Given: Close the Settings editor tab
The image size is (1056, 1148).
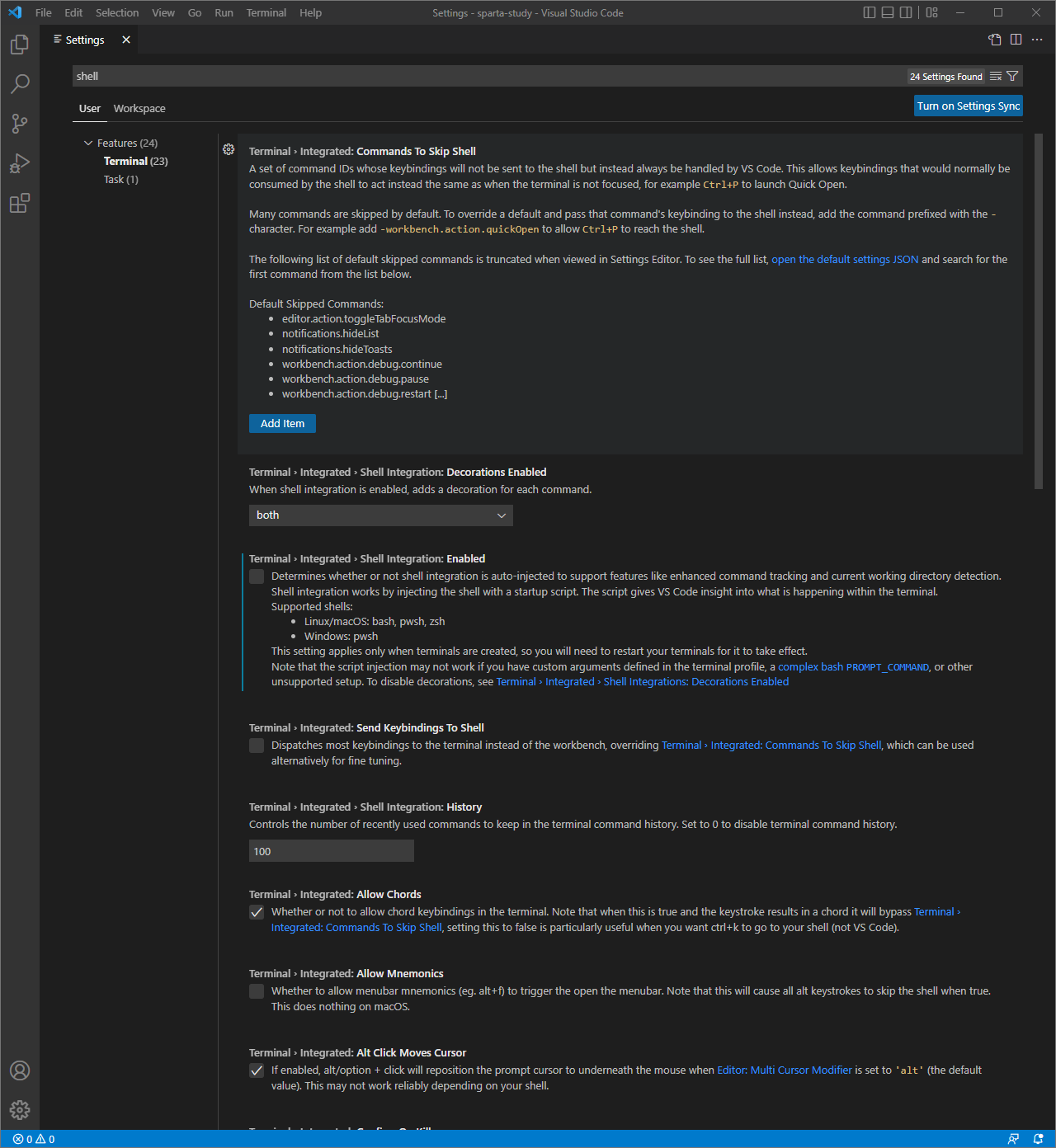Looking at the screenshot, I should (x=126, y=40).
